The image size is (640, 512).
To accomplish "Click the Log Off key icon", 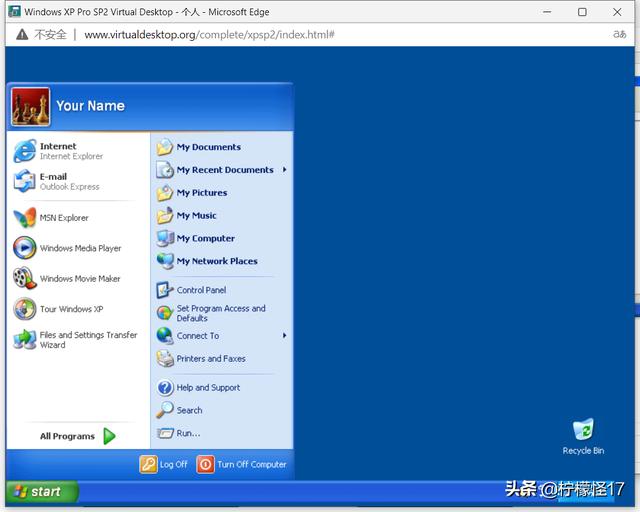I will (x=148, y=464).
